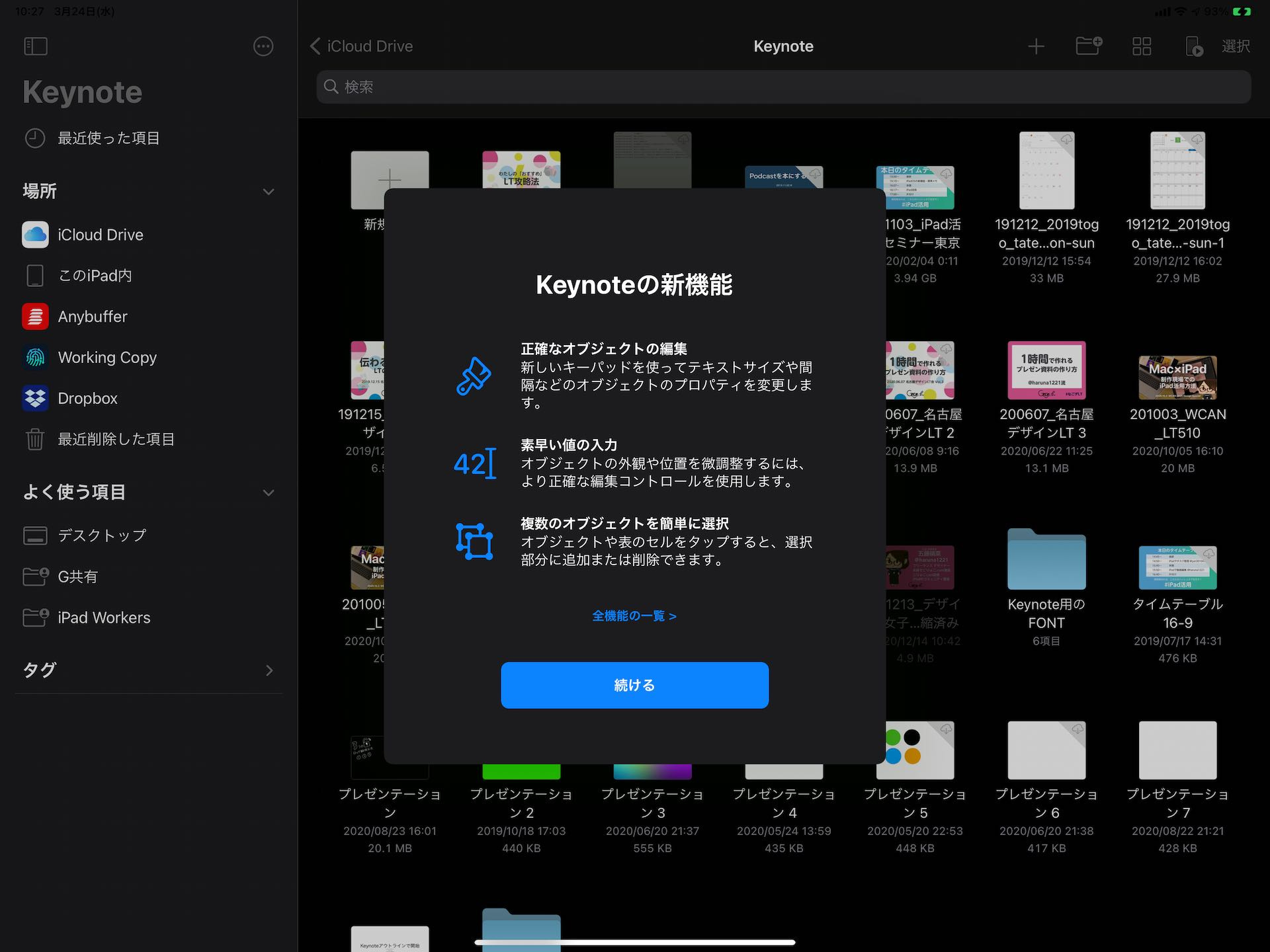Image resolution: width=1270 pixels, height=952 pixels.
Task: Expand the タグ section chevron
Action: (269, 670)
